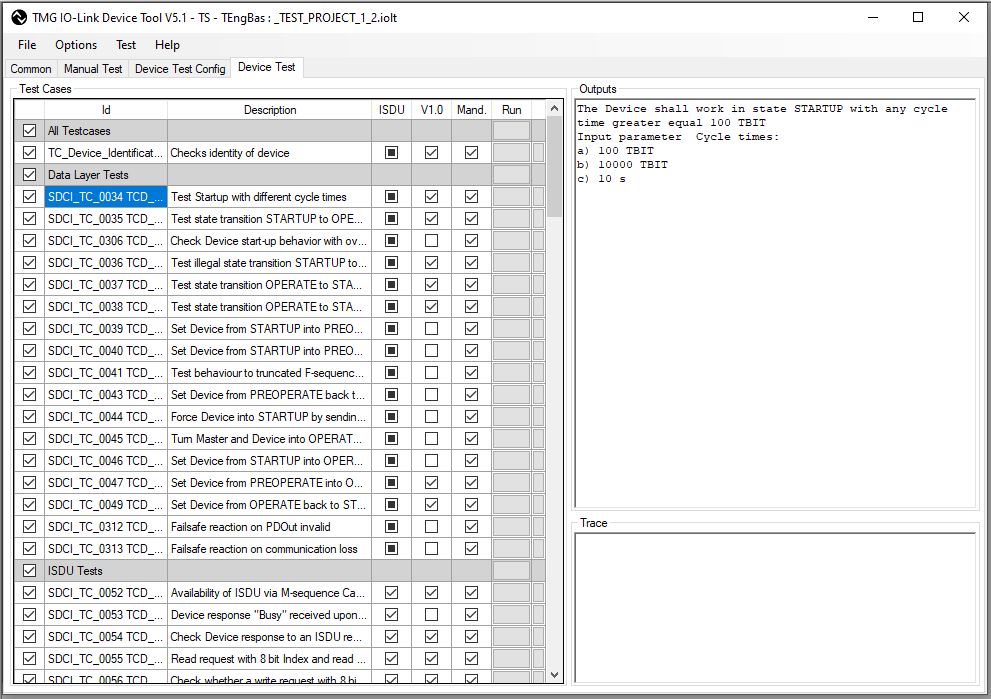Image resolution: width=991 pixels, height=699 pixels.
Task: Deselect the TC_Device_Identification test case checkbox
Action: [29, 153]
